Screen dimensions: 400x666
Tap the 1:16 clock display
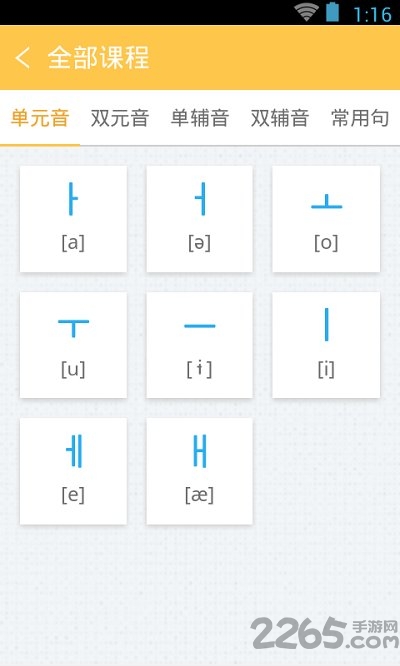coord(372,14)
